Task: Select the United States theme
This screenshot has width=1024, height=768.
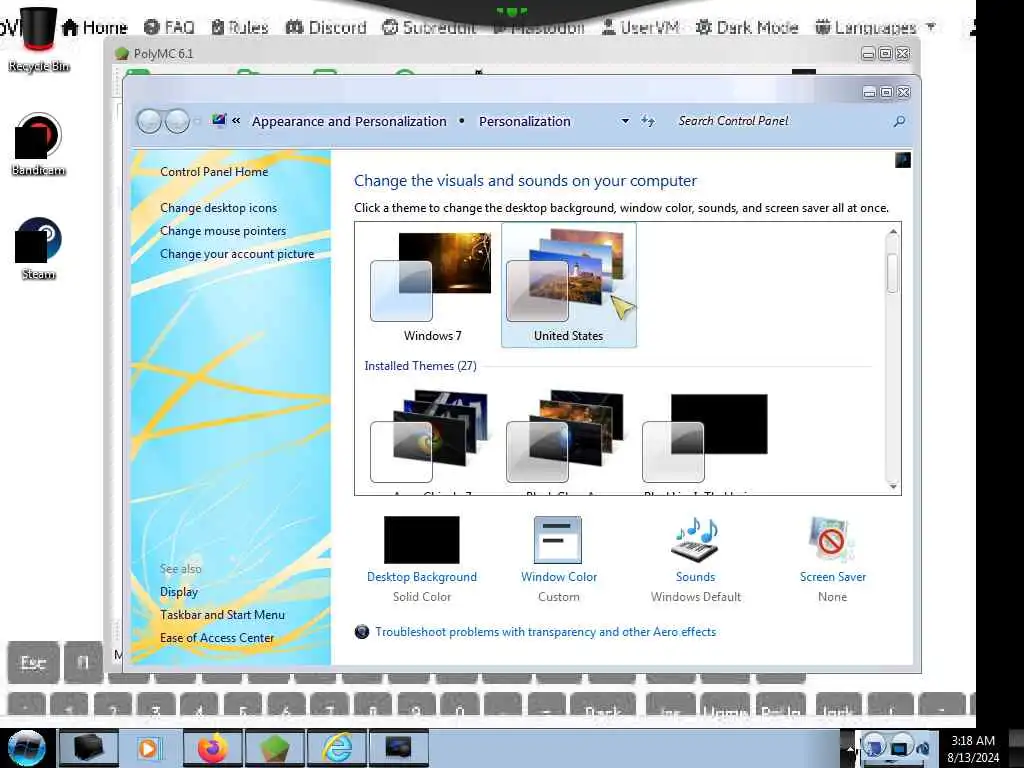Action: (568, 285)
